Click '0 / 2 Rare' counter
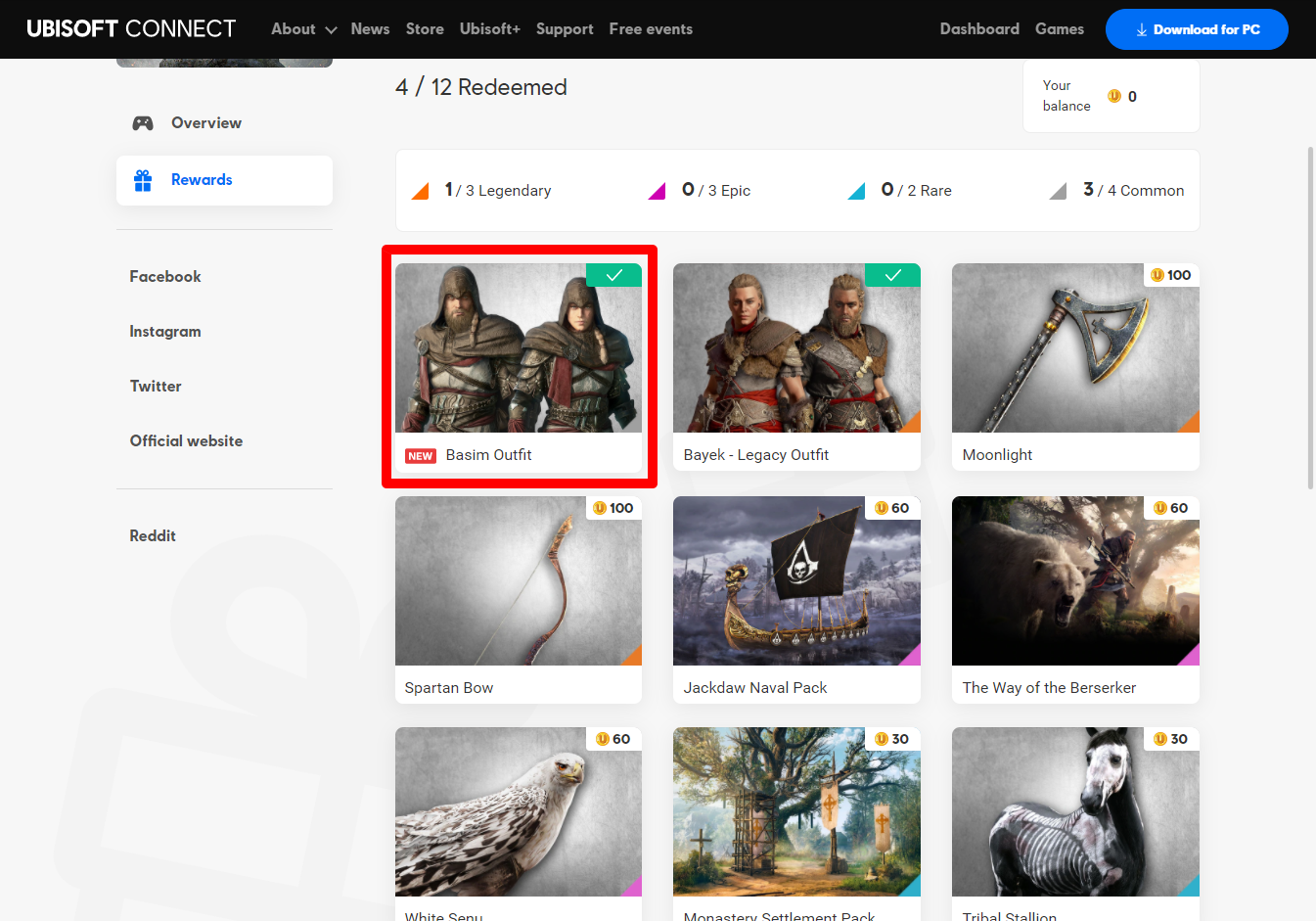 (x=916, y=190)
